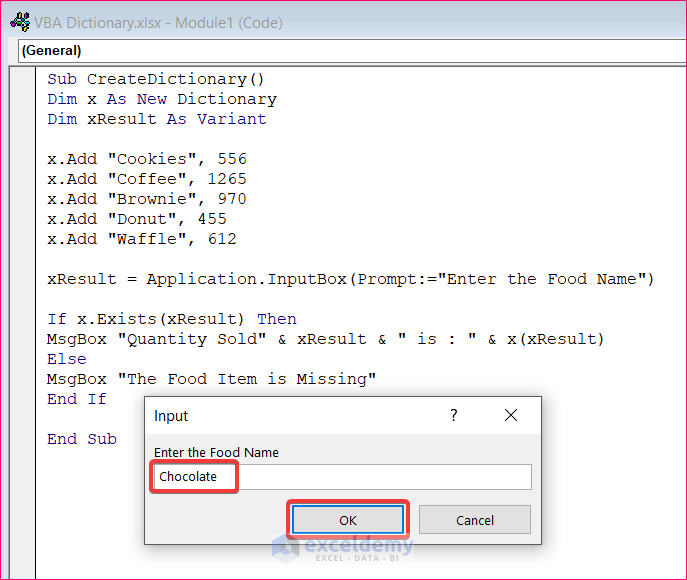Click the Dim xResult As Variant line
Screen dimensions: 687x580
coord(157,119)
